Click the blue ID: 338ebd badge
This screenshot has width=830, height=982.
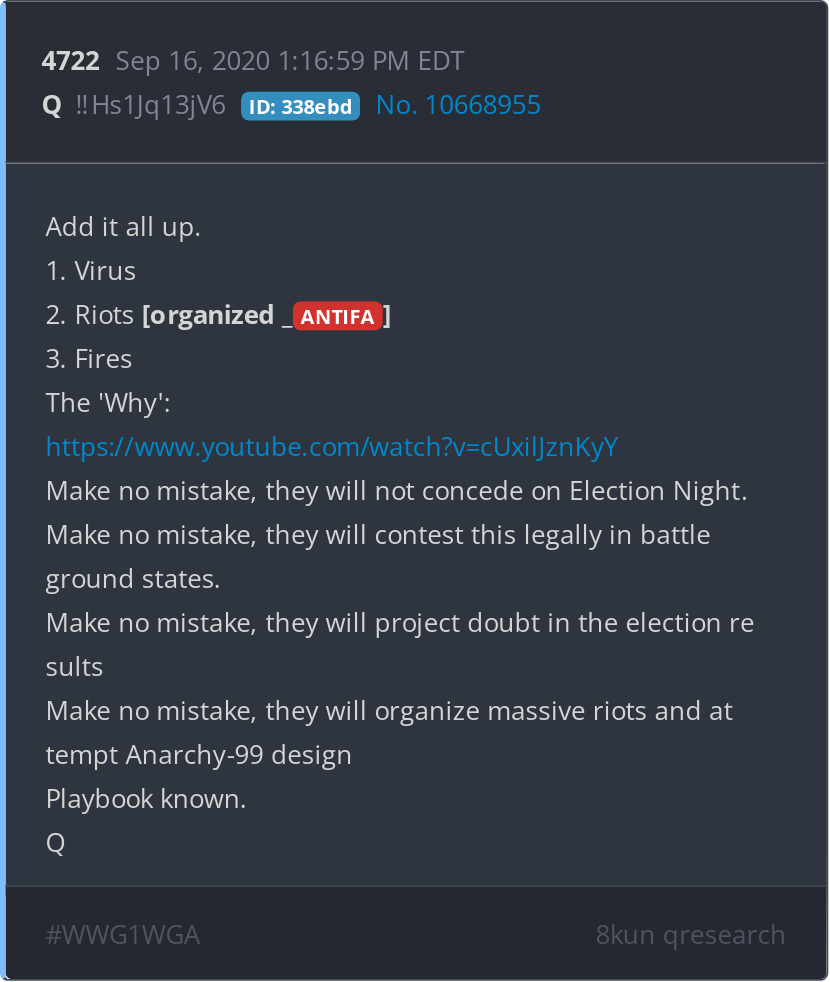(300, 106)
